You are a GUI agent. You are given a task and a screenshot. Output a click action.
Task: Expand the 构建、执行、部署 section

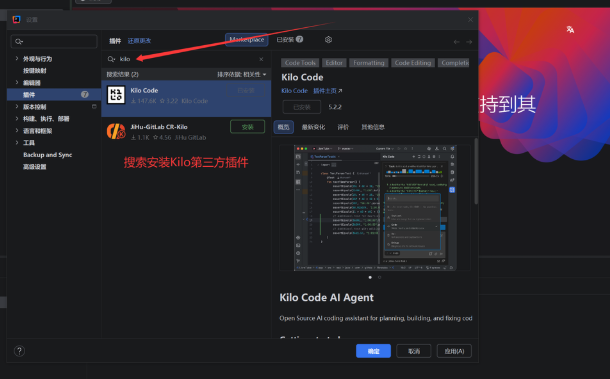17,118
